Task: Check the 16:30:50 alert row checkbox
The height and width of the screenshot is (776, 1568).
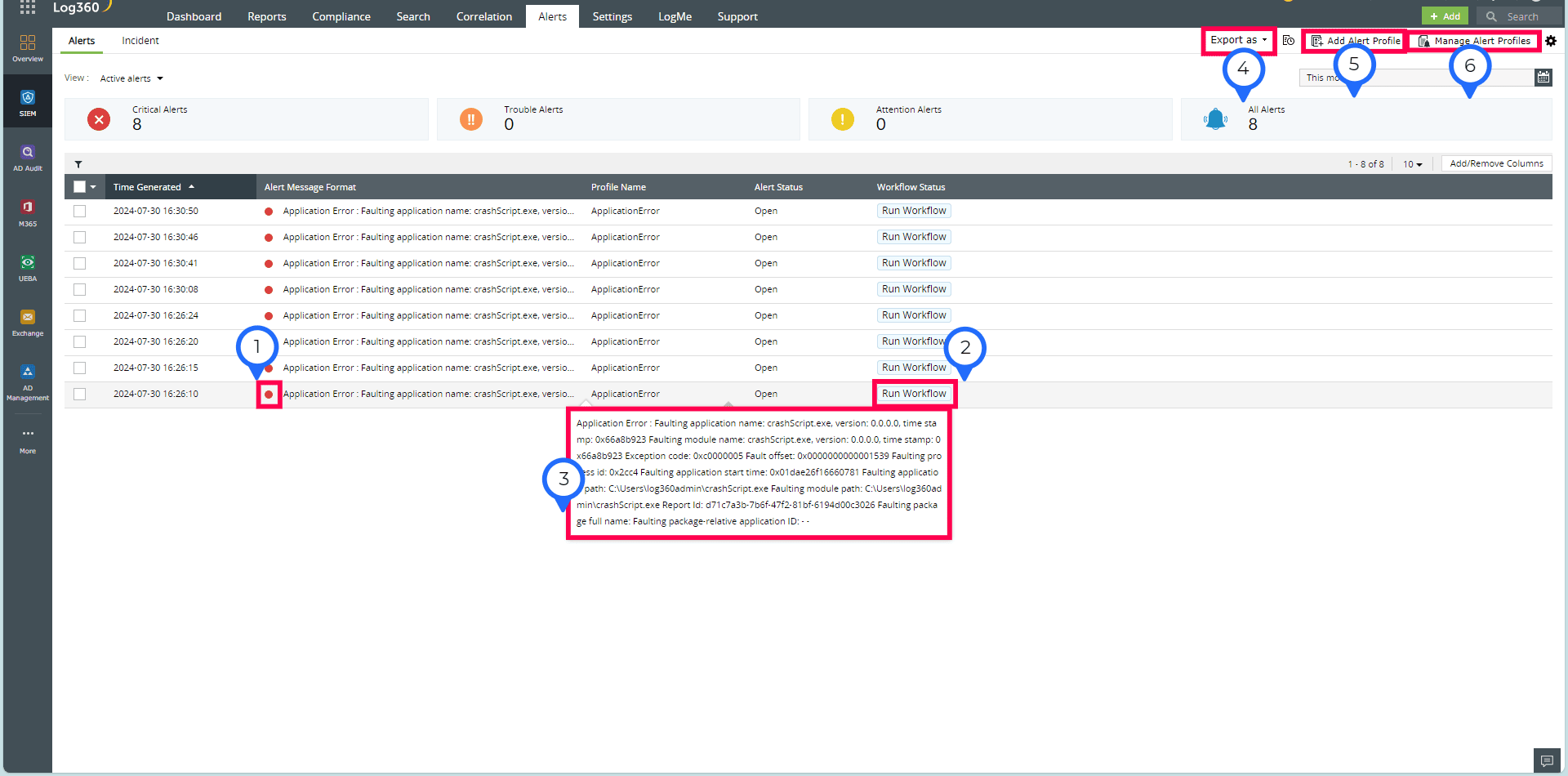Action: click(x=79, y=211)
